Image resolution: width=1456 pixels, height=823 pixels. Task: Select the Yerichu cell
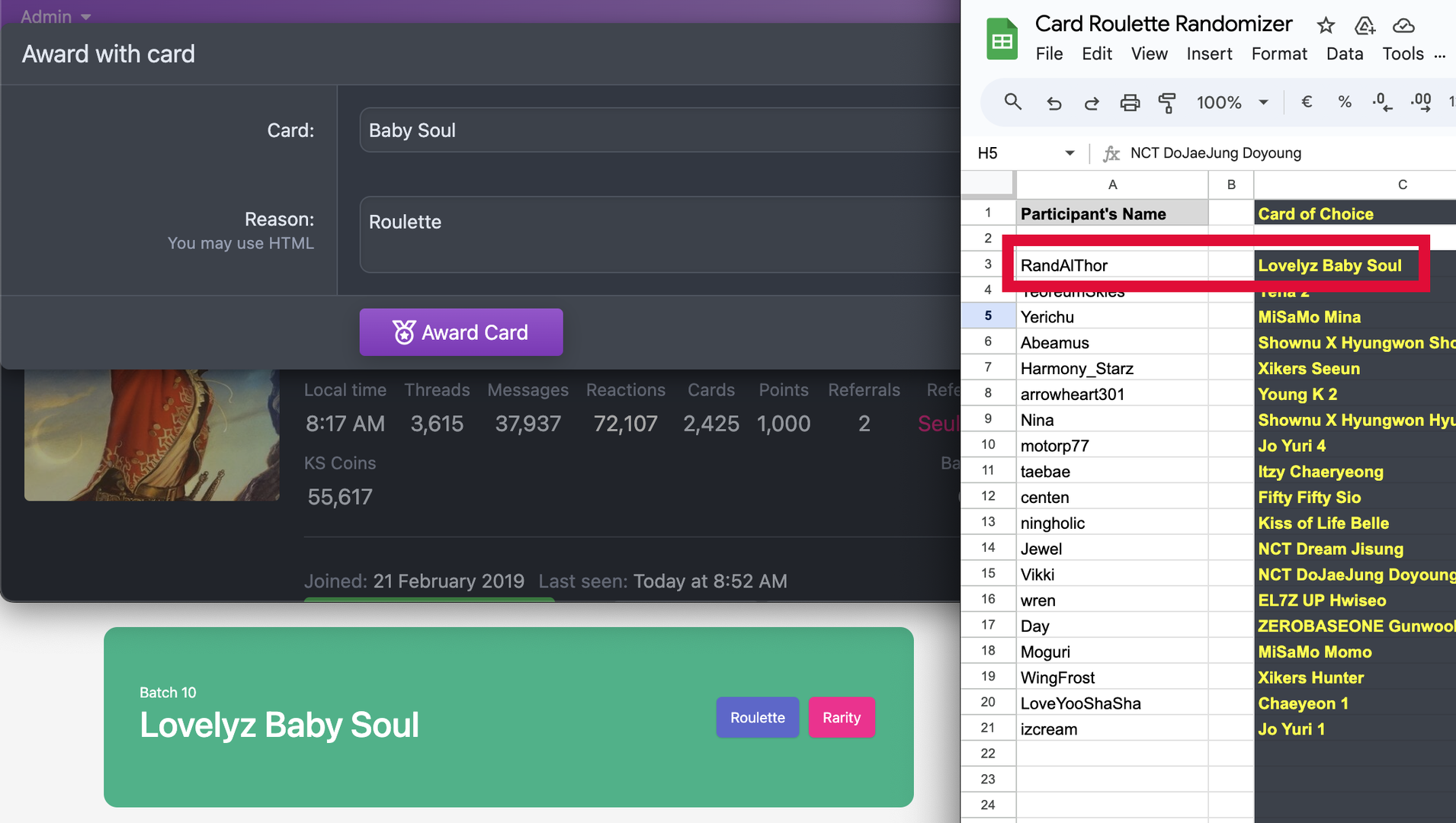tap(1112, 317)
